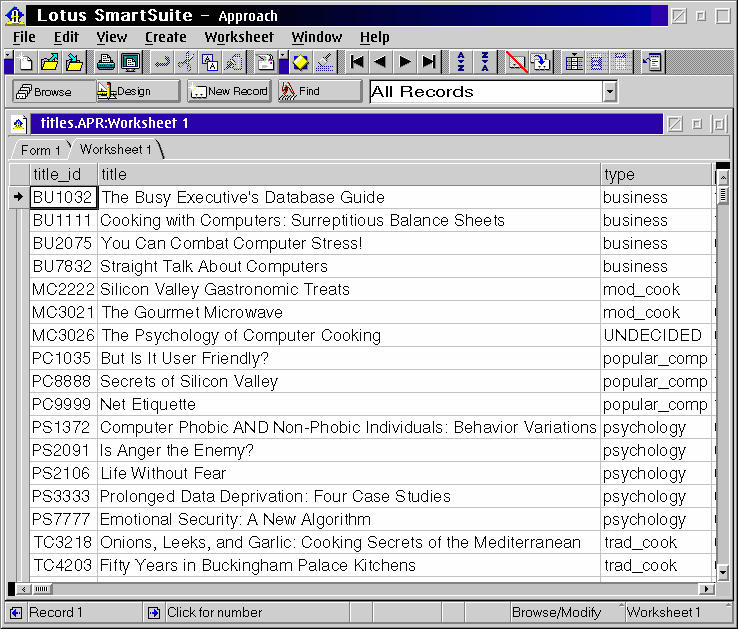
Task: Click the dotted grid toolbar icon
Action: tap(621, 62)
